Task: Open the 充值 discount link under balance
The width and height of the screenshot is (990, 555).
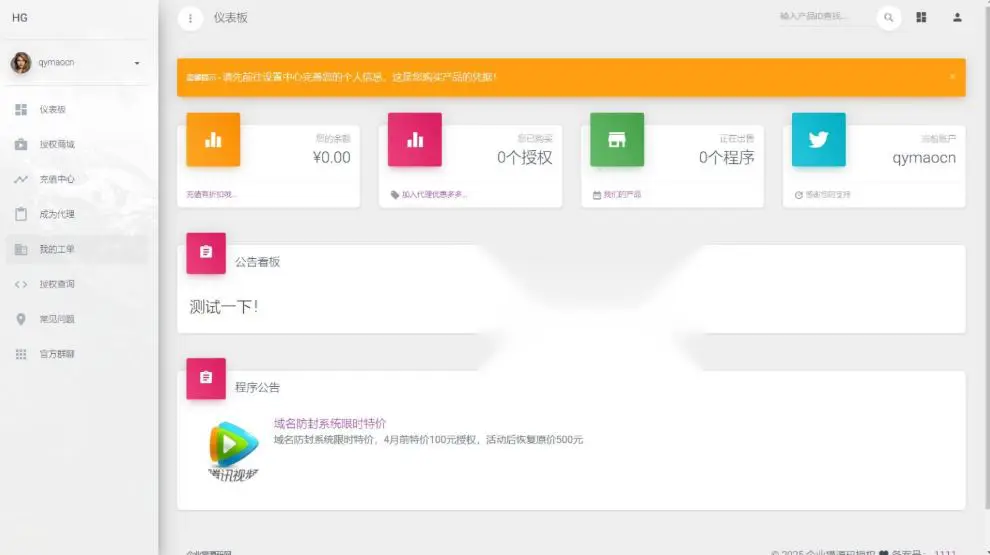Action: click(211, 194)
